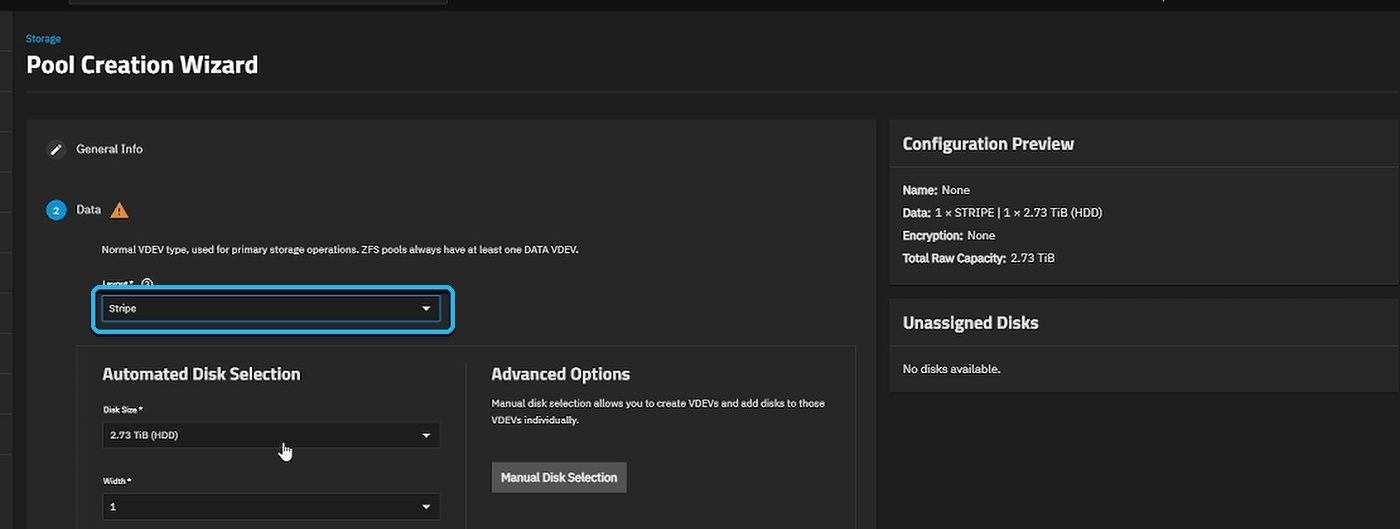The image size is (1400, 529).
Task: Open the Layout dropdown showing Stripe
Action: point(271,309)
